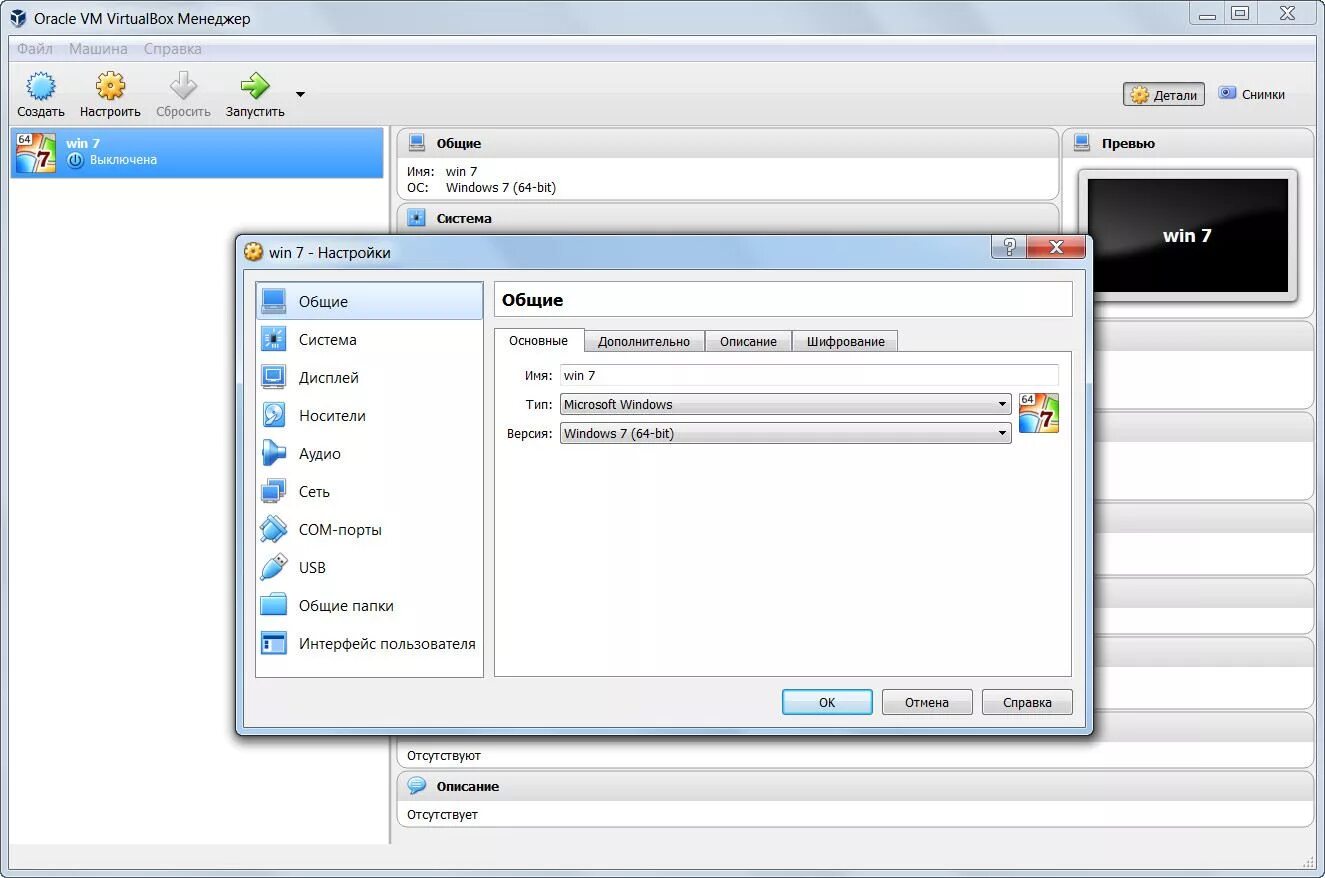Click the Система section chip icon in details
Image resolution: width=1325 pixels, height=878 pixels.
click(417, 218)
